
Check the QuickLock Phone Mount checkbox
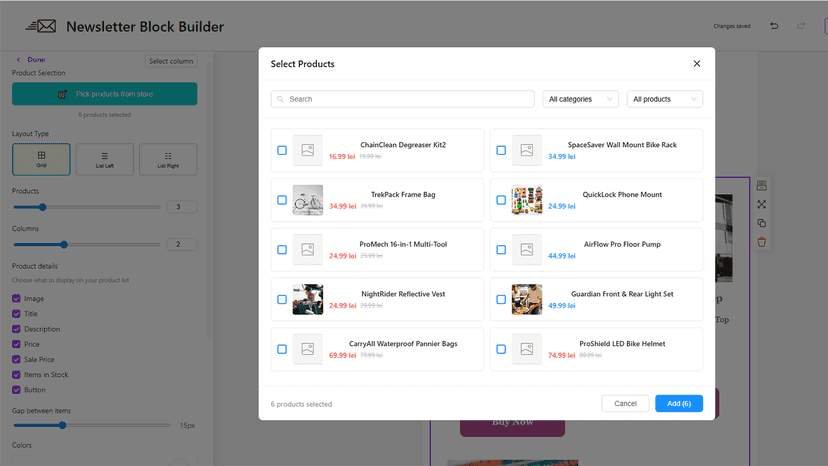tap(501, 200)
